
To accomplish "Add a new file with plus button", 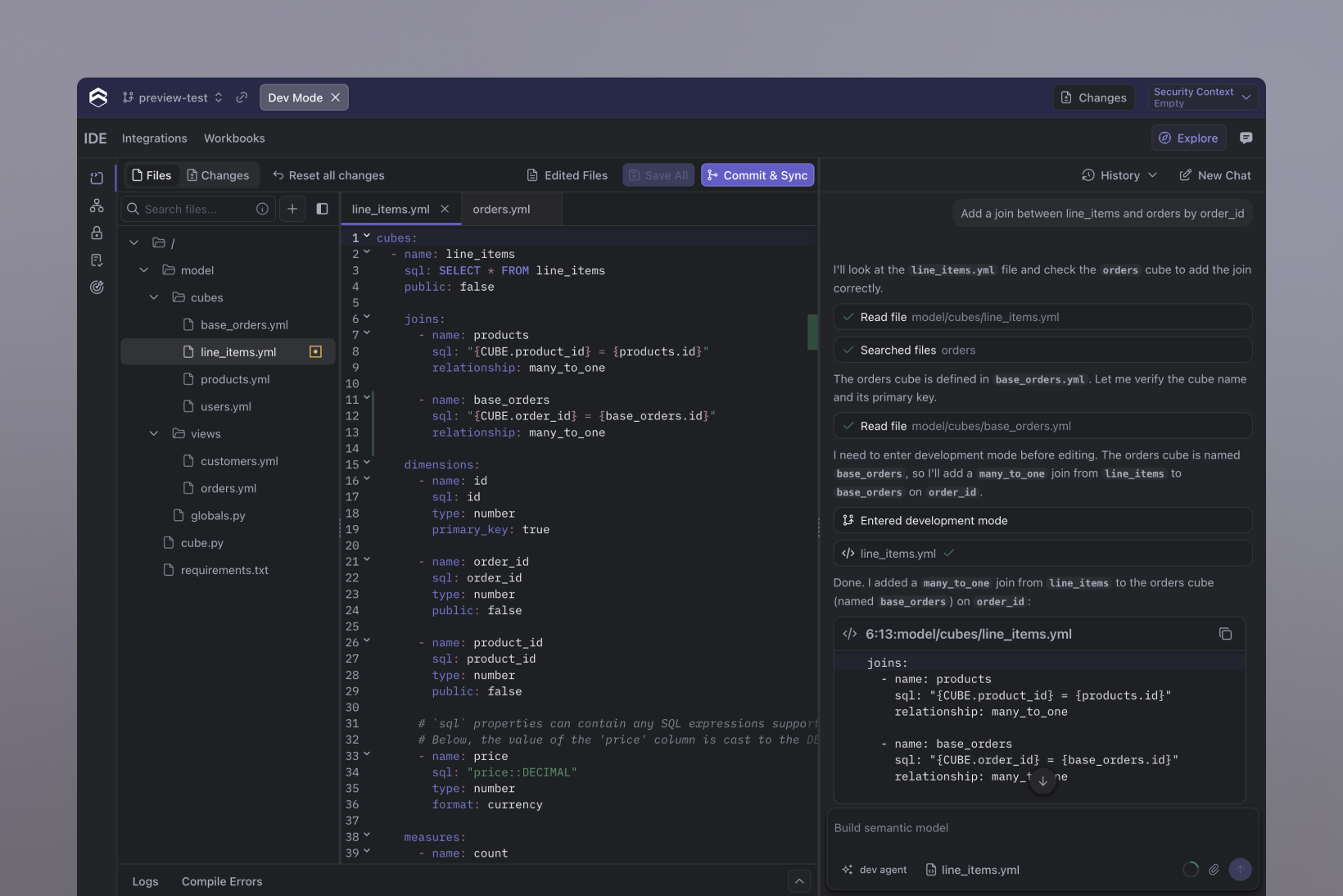I will [292, 209].
